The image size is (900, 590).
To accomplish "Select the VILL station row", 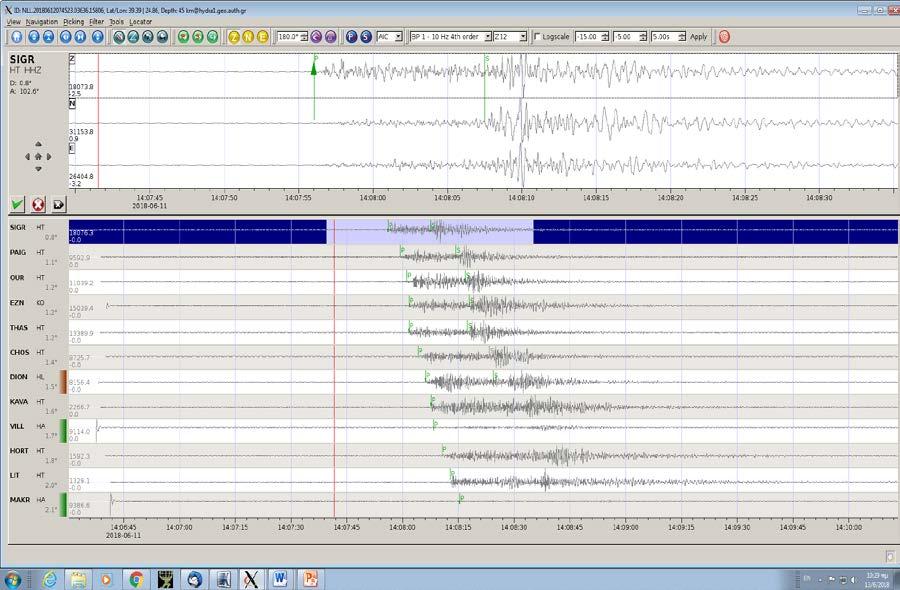I will [453, 430].
